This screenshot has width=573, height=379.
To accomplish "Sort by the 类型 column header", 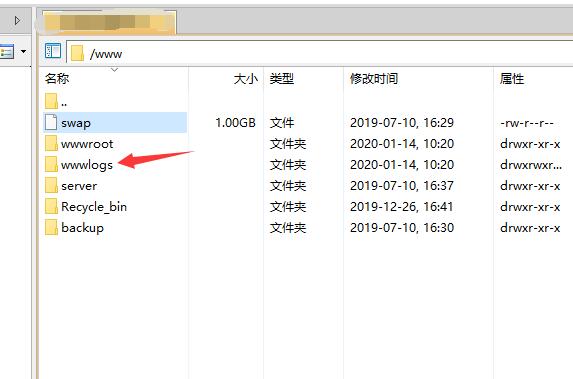I will click(282, 78).
